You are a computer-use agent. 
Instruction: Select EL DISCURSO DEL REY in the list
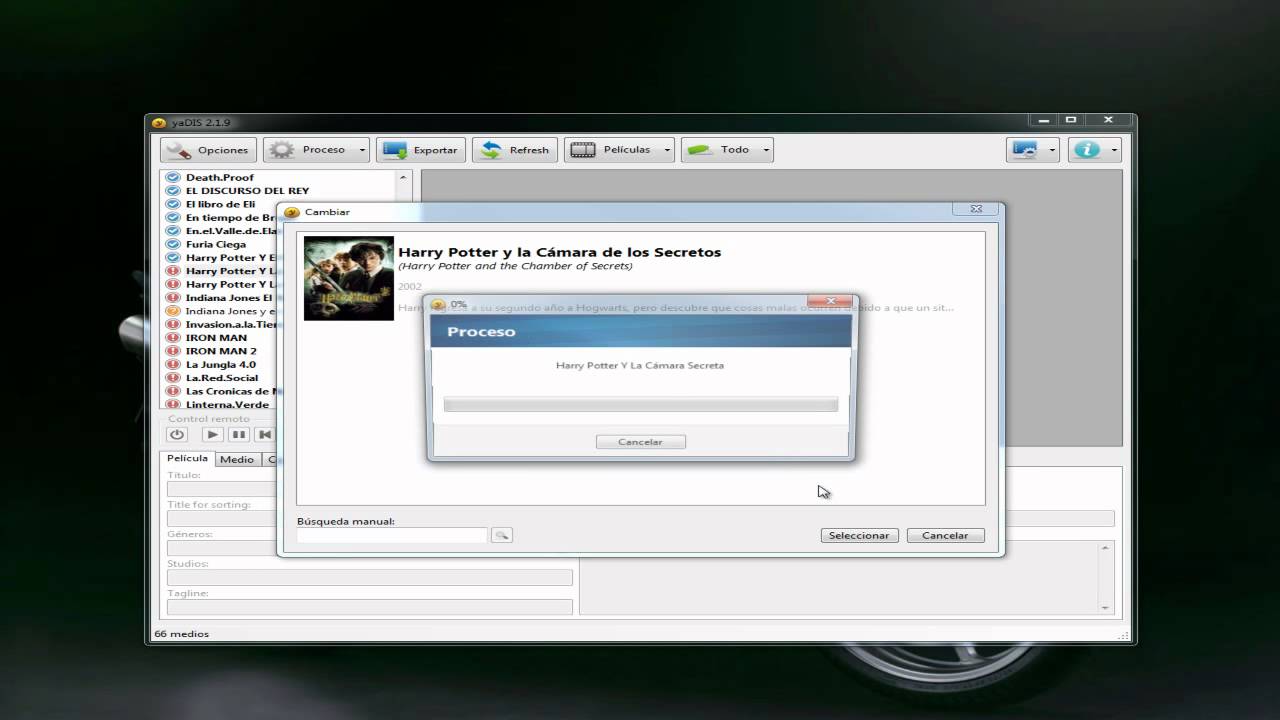point(247,191)
